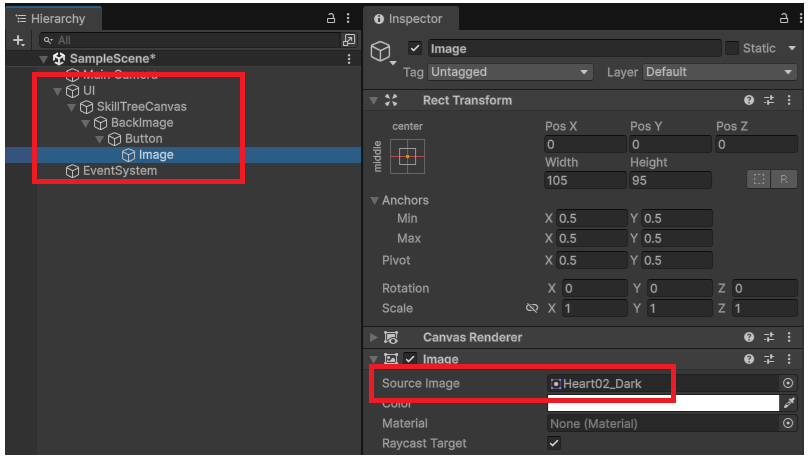The height and width of the screenshot is (461, 810).
Task: Collapse the Rect Transform component
Action: tap(373, 101)
